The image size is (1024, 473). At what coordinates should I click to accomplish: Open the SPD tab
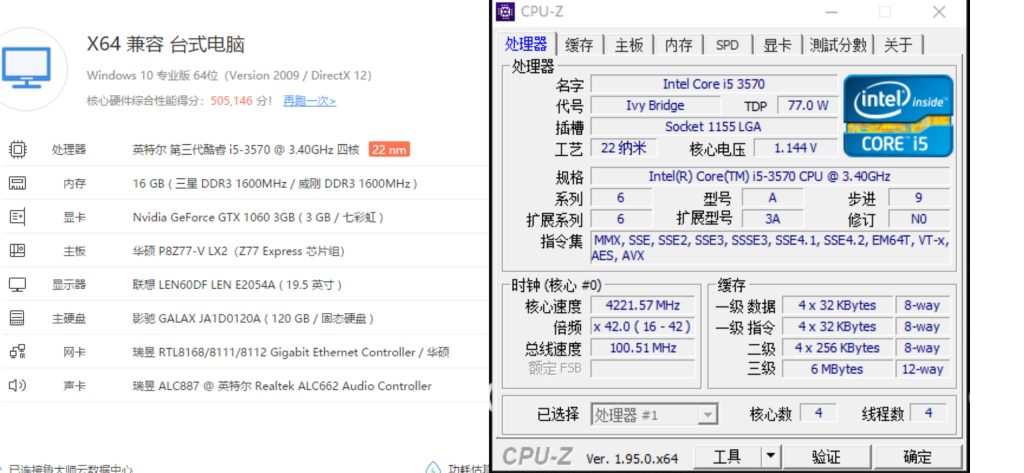point(727,45)
